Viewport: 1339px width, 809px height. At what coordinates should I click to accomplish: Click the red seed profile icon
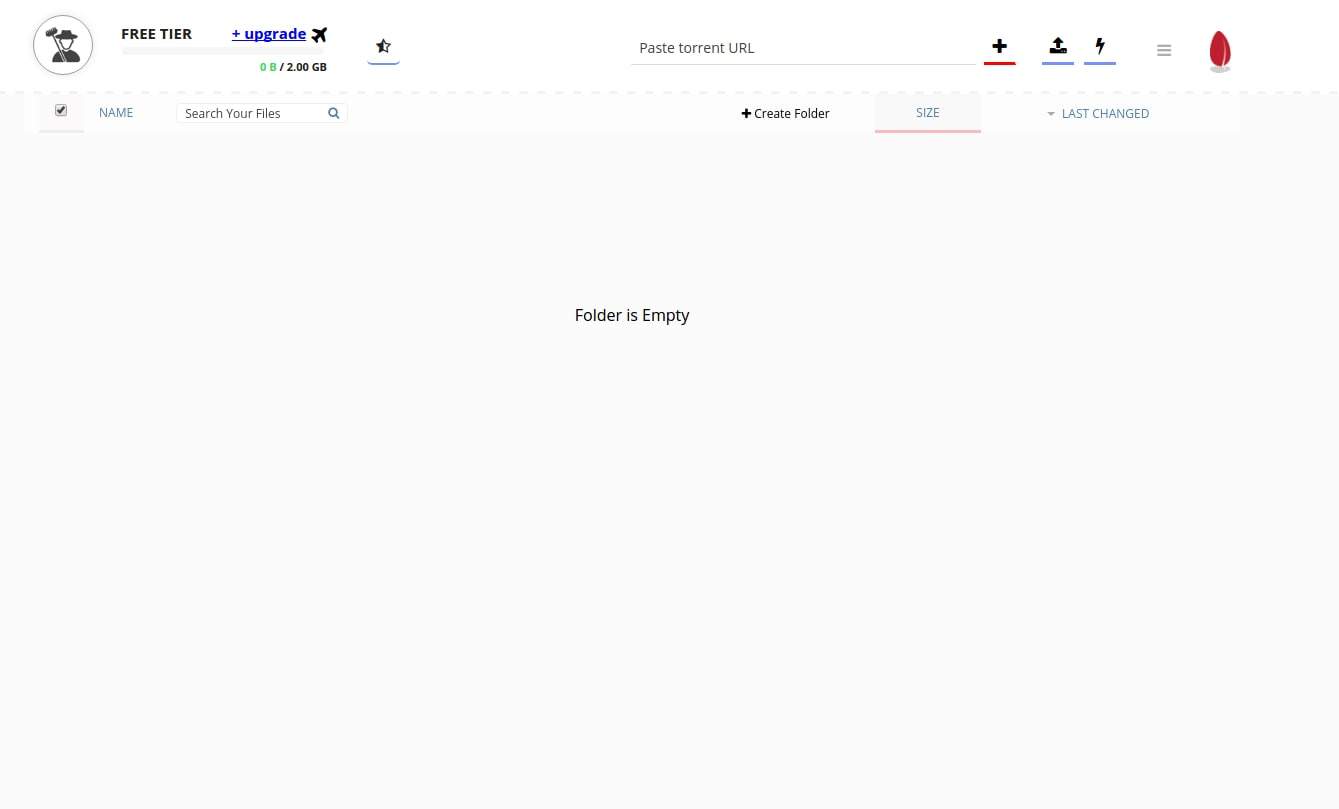1220,51
